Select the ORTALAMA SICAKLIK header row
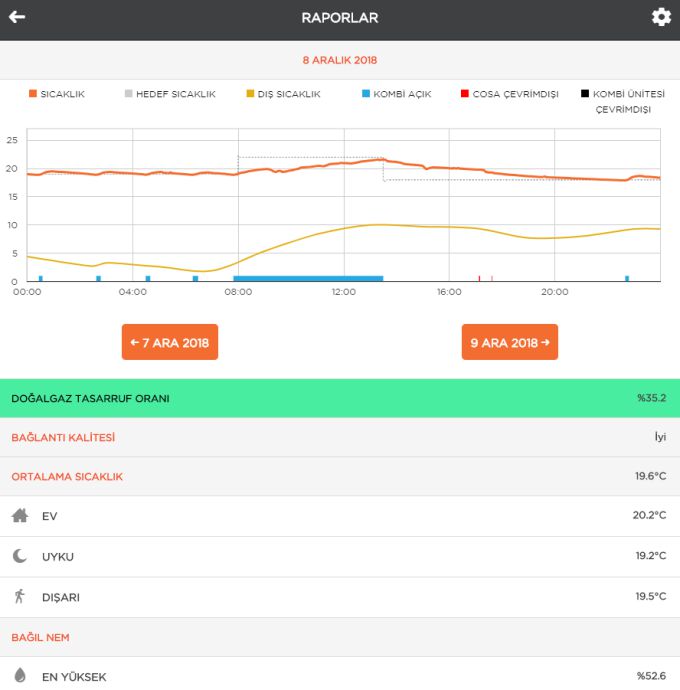Image resolution: width=680 pixels, height=690 pixels. pyautogui.click(x=340, y=476)
